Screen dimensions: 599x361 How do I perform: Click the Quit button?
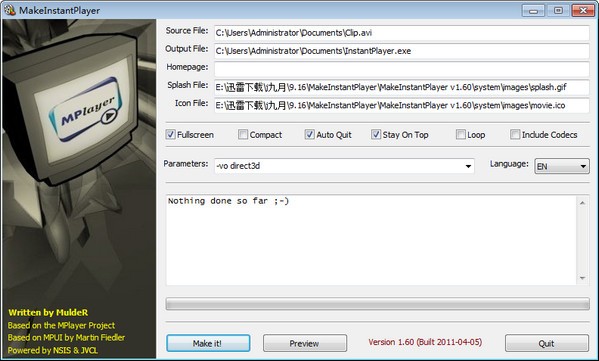pos(547,343)
